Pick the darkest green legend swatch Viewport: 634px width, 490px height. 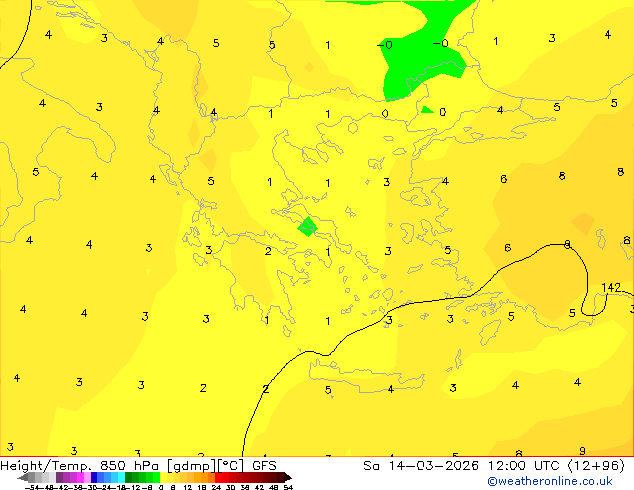tap(129, 477)
